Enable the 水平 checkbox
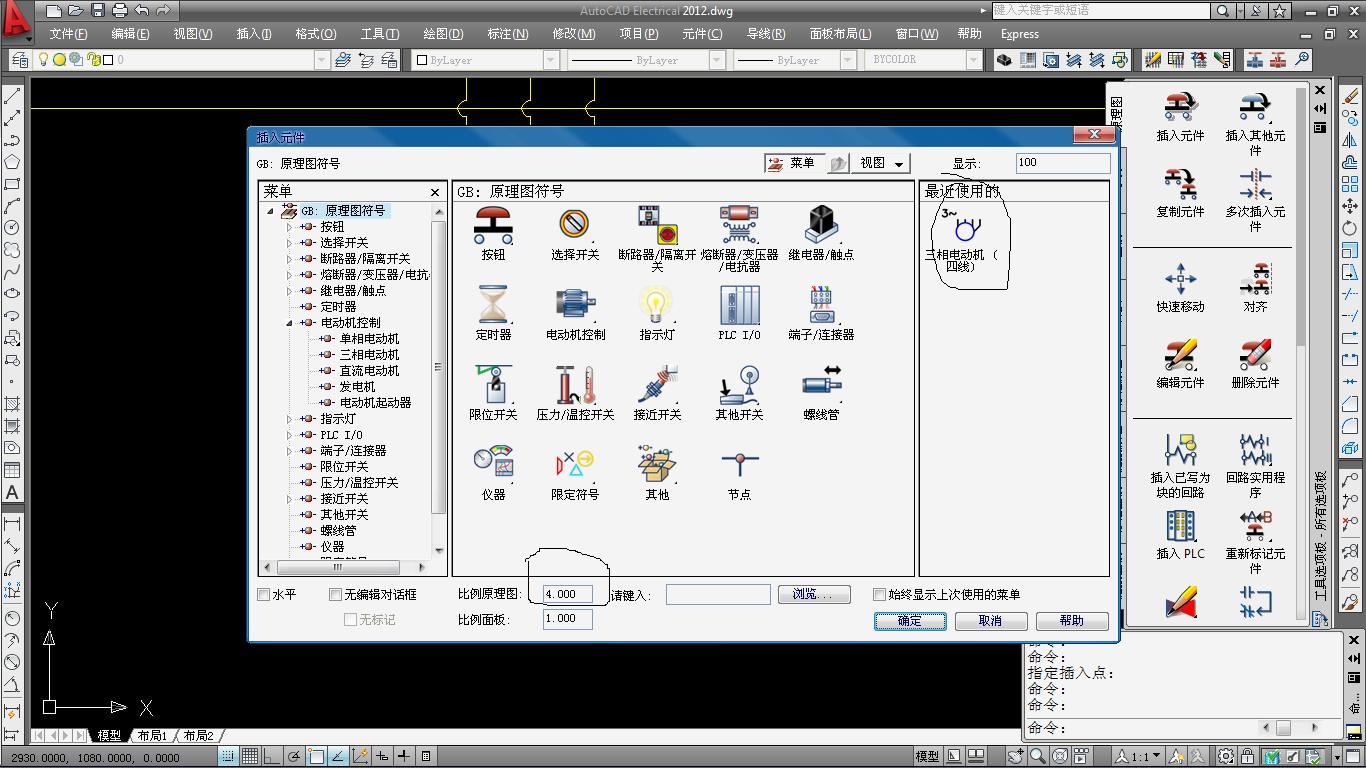Viewport: 1366px width, 768px height. (264, 595)
